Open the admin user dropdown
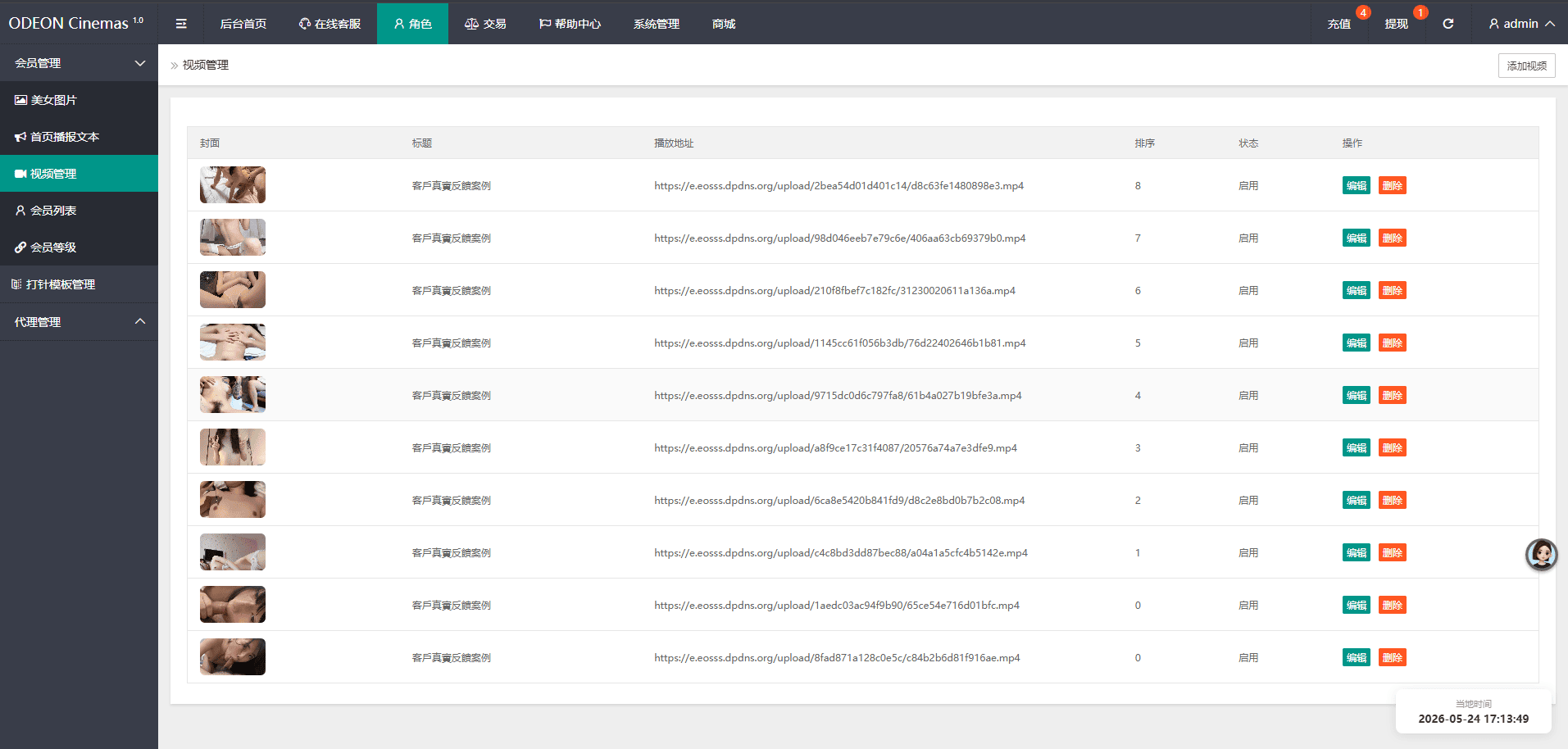 [x=1521, y=24]
